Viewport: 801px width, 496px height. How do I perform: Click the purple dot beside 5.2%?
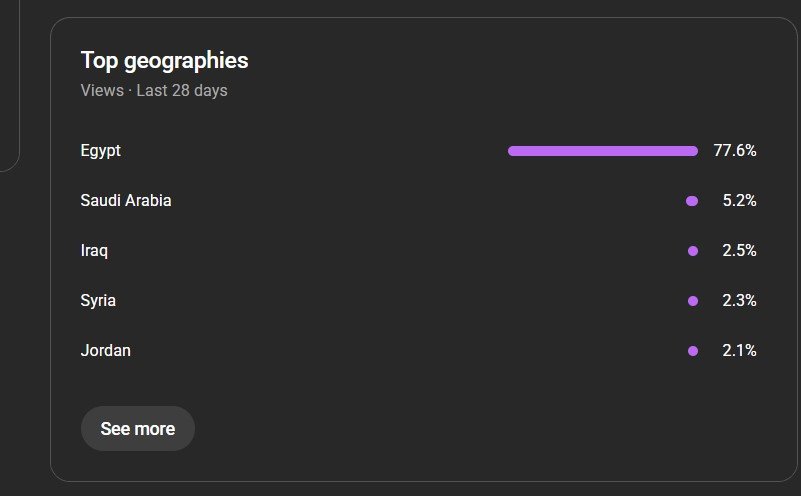pos(692,201)
